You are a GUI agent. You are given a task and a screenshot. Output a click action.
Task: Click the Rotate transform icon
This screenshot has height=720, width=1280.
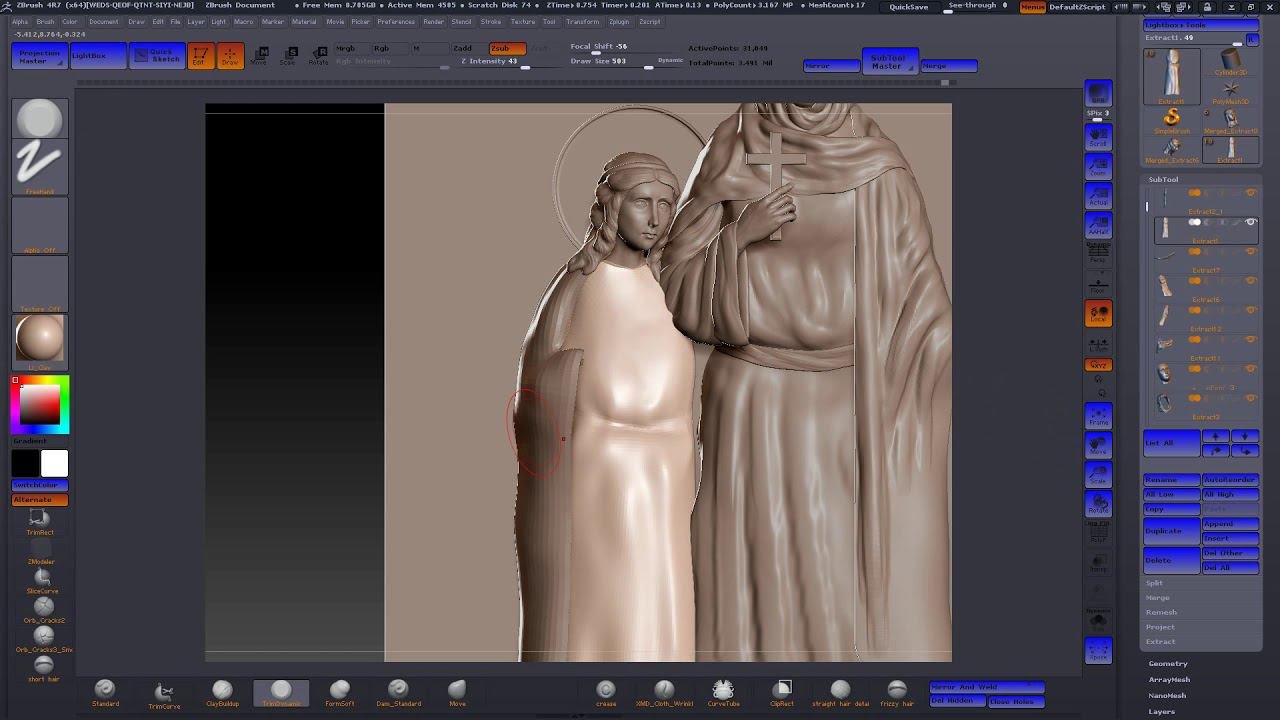[x=318, y=55]
